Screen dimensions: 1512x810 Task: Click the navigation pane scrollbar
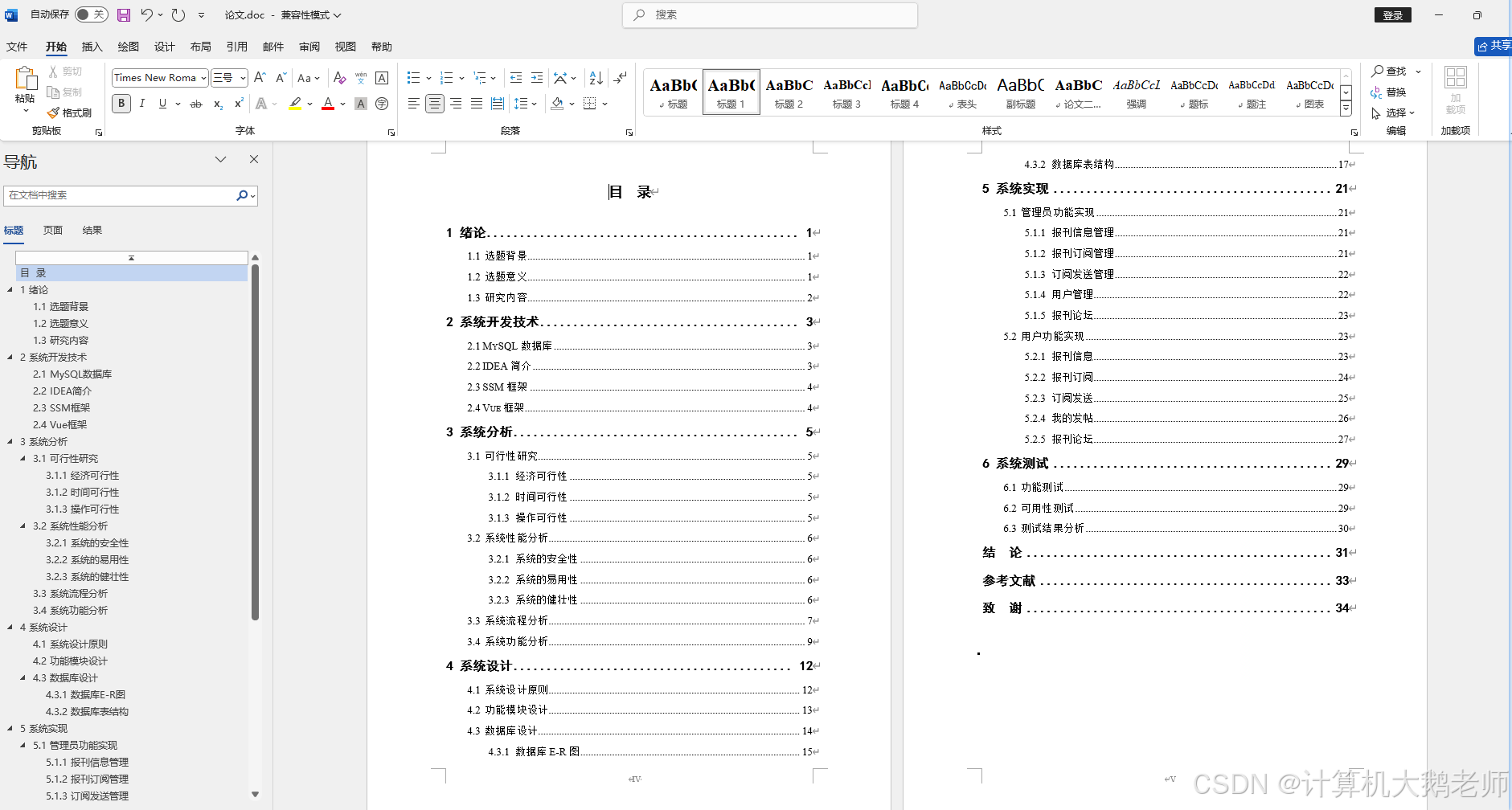(x=255, y=442)
